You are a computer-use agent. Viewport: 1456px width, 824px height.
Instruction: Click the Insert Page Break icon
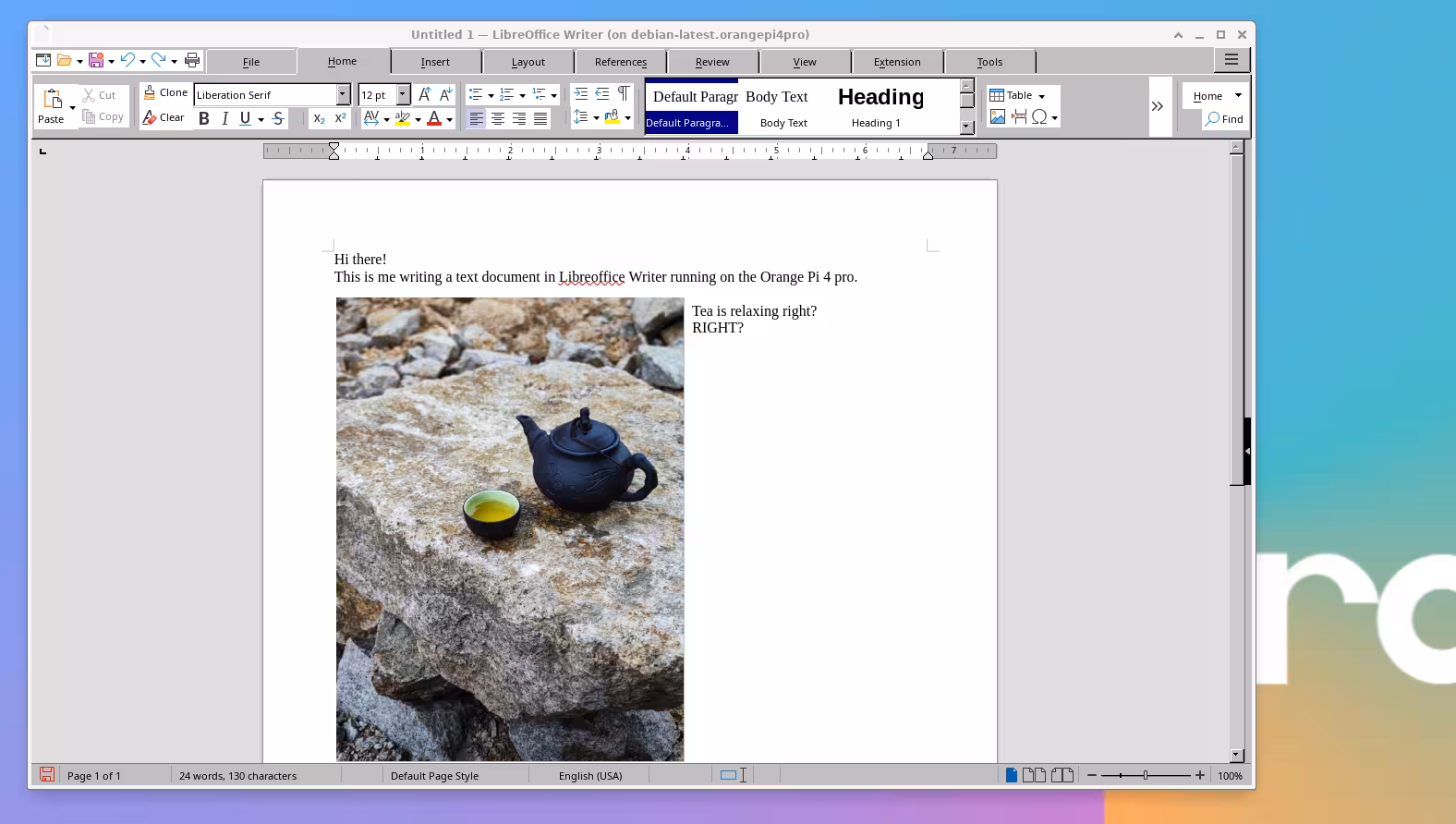tap(1019, 117)
